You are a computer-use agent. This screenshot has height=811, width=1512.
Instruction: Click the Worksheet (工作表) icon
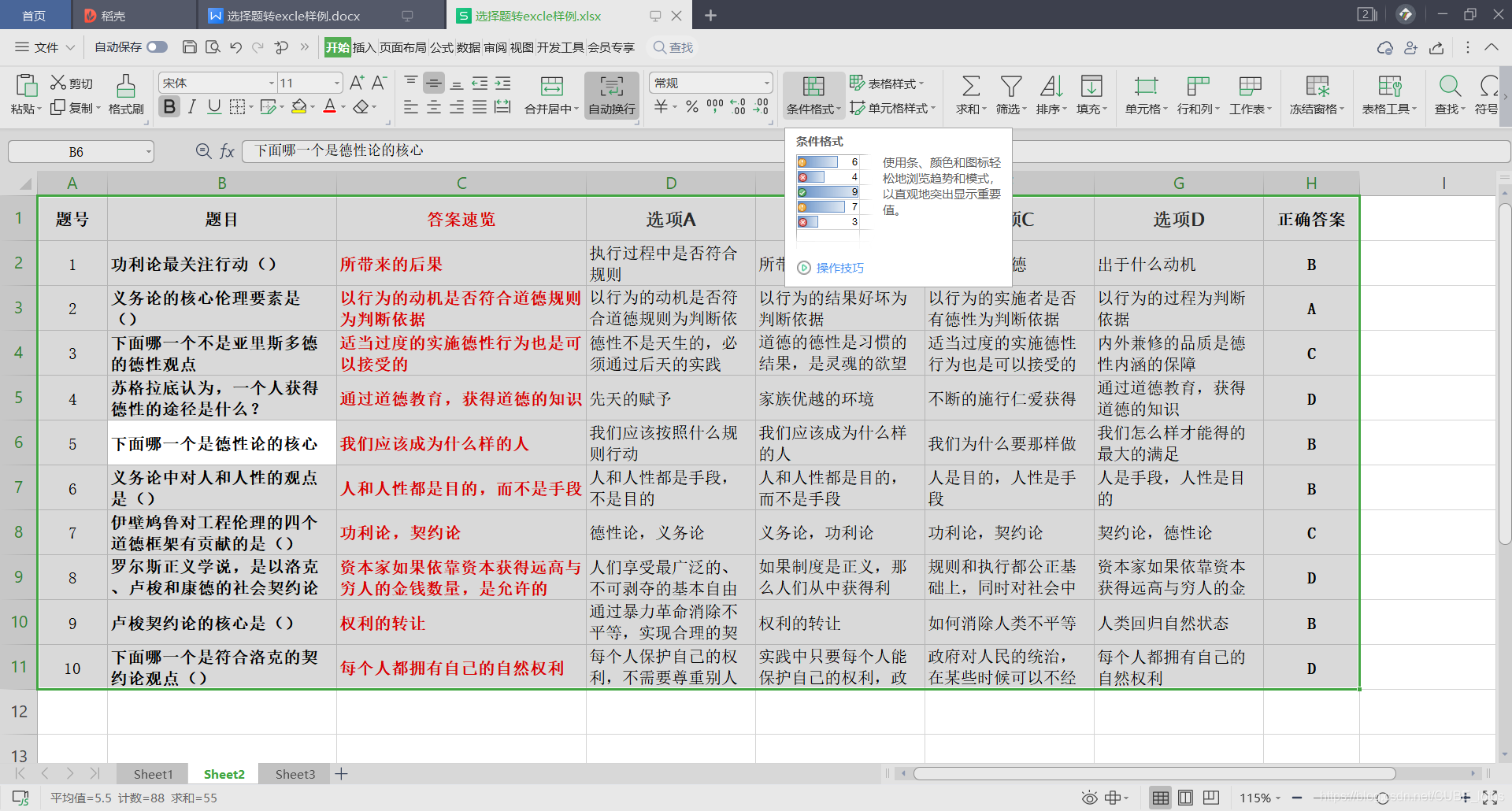pyautogui.click(x=1250, y=86)
